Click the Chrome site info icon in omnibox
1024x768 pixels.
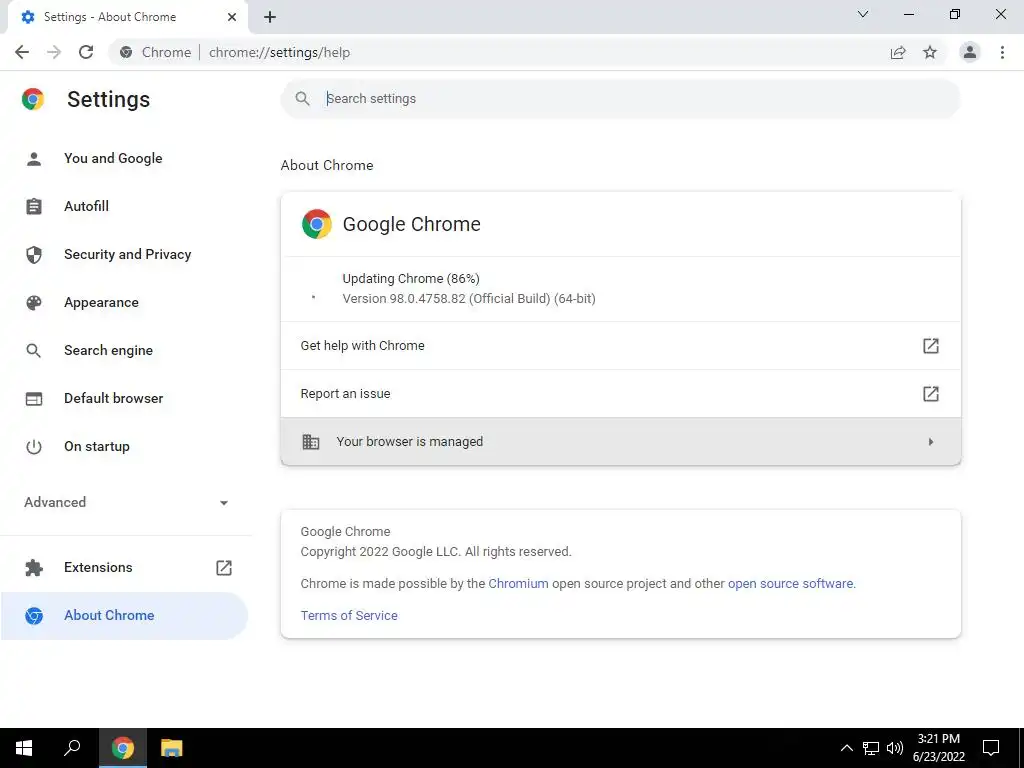[x=126, y=52]
